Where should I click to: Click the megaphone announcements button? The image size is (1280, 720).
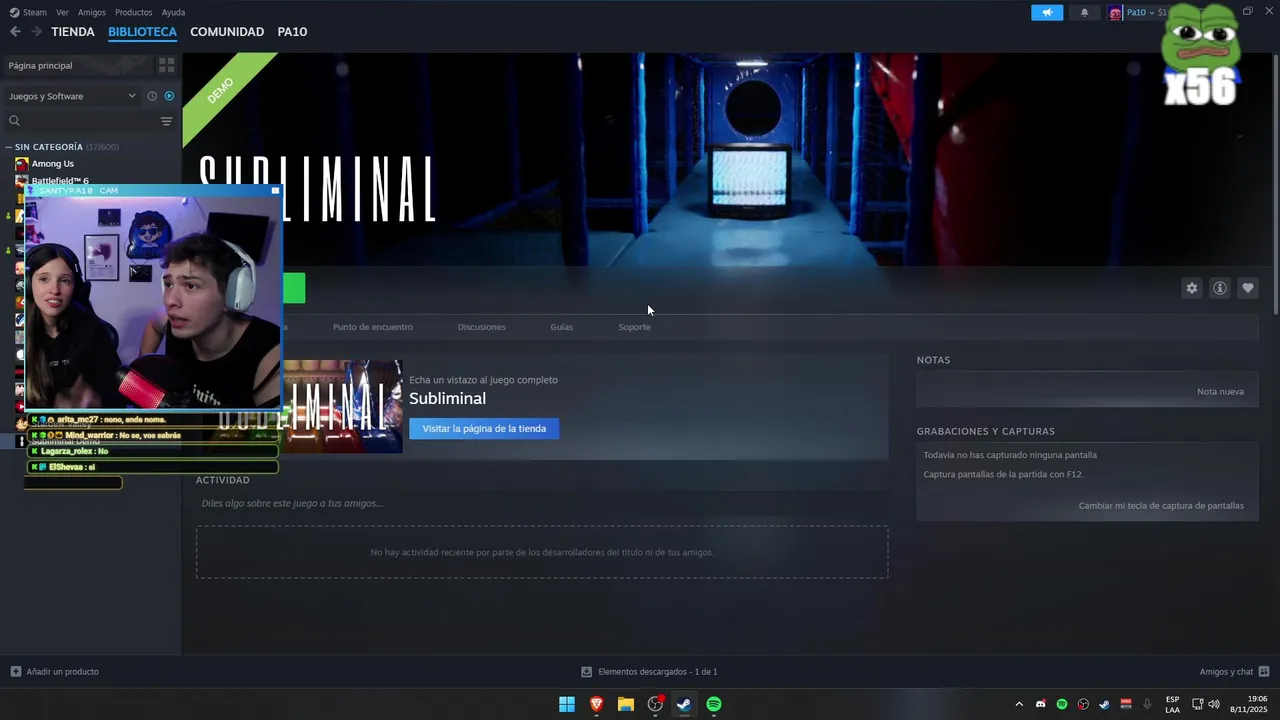[x=1047, y=13]
